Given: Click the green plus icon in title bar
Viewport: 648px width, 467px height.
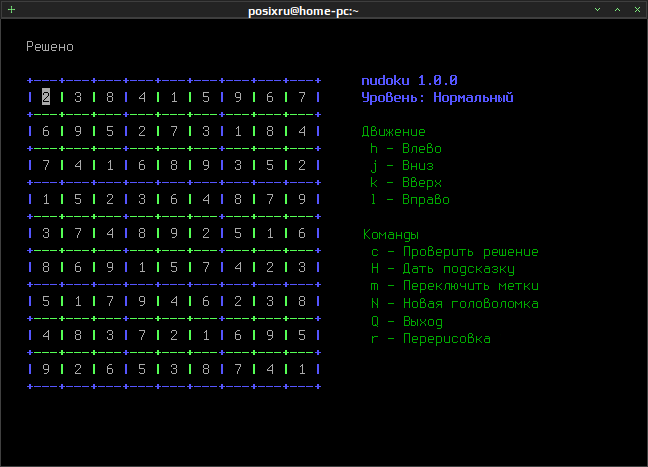Looking at the screenshot, I should coord(12,10).
